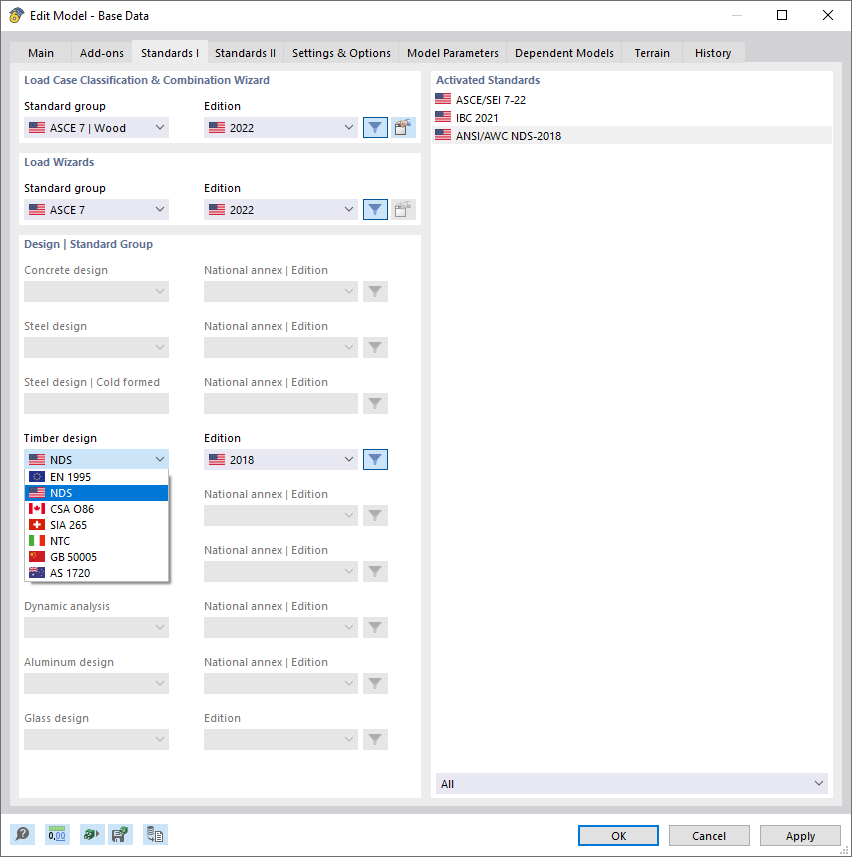Expand Load Case Classification edition 2022 dropdown
Viewport: 852px width, 857px height.
tap(281, 127)
